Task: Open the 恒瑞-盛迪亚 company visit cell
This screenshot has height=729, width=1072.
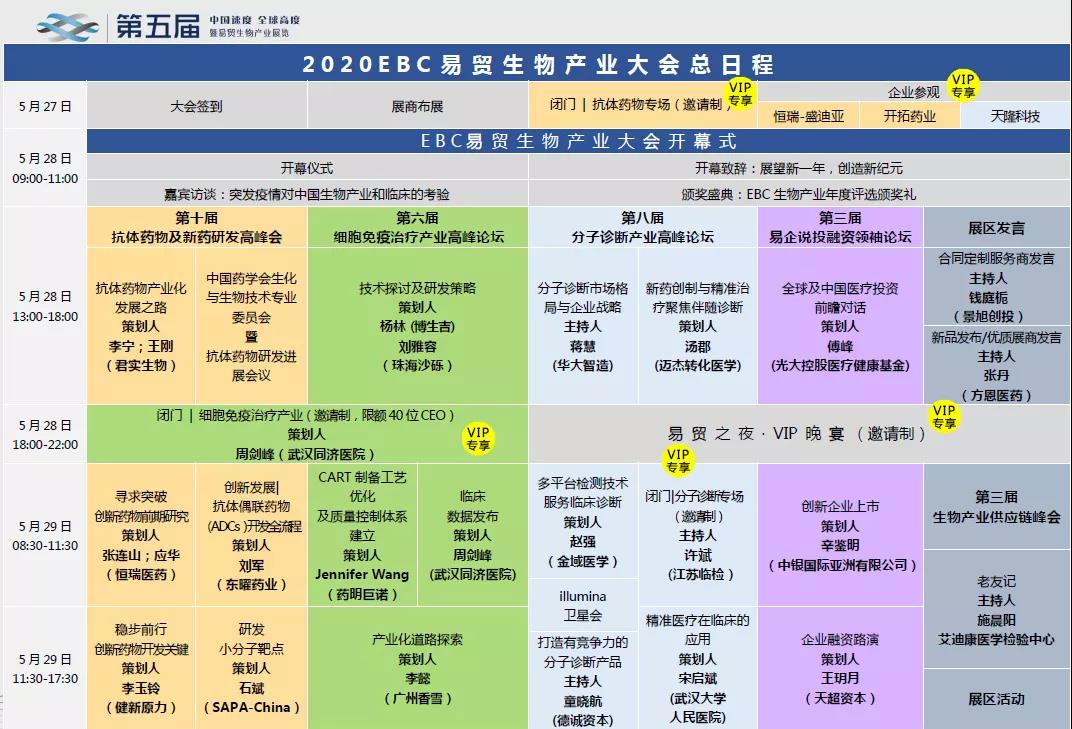Action: [809, 116]
